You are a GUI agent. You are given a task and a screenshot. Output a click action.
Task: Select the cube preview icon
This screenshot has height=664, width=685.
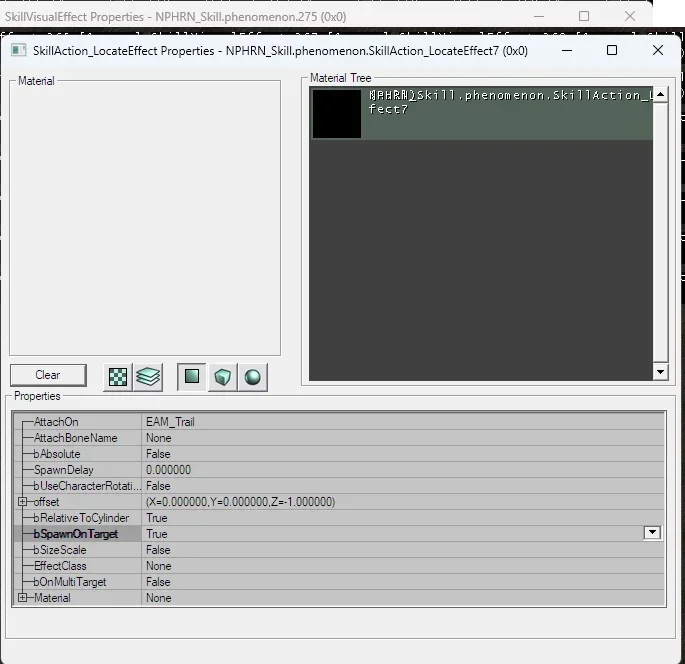(222, 377)
